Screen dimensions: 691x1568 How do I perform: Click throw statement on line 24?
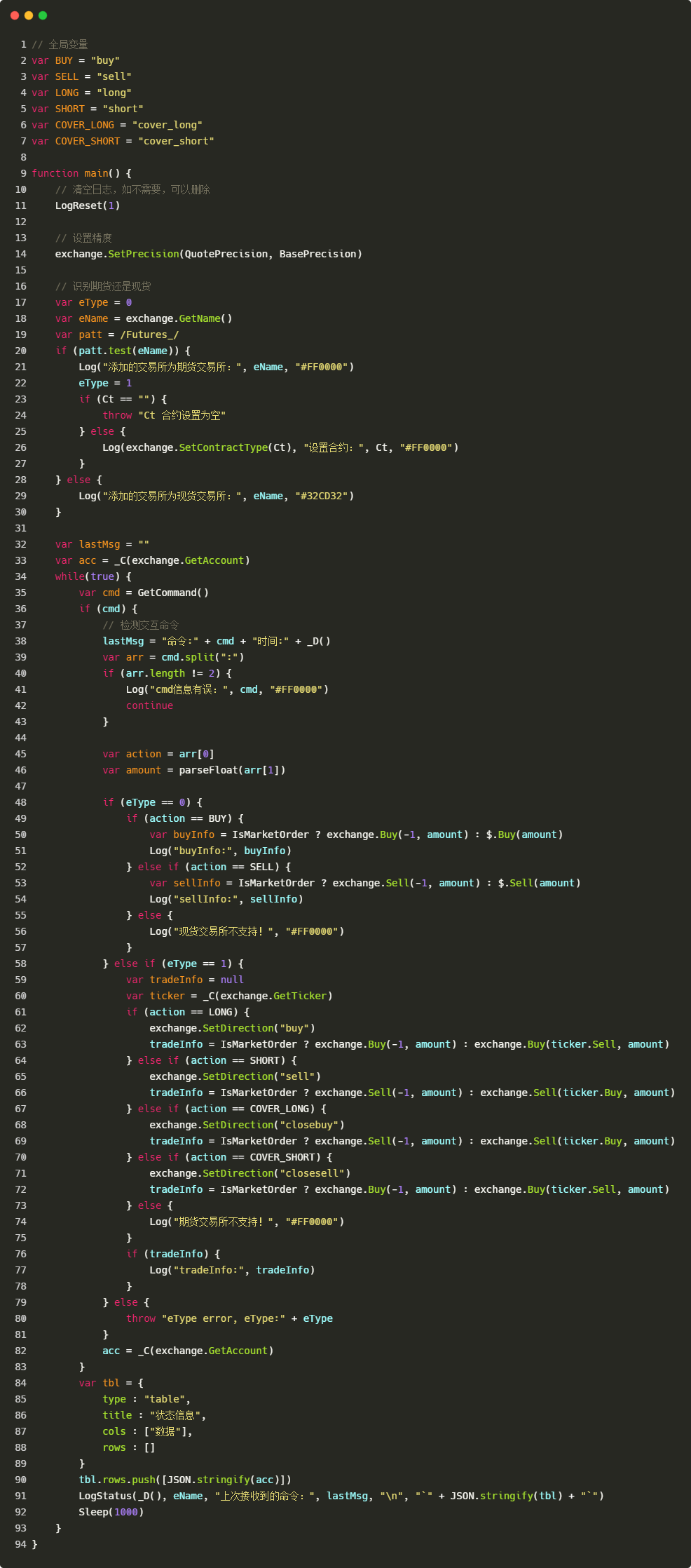[x=164, y=415]
